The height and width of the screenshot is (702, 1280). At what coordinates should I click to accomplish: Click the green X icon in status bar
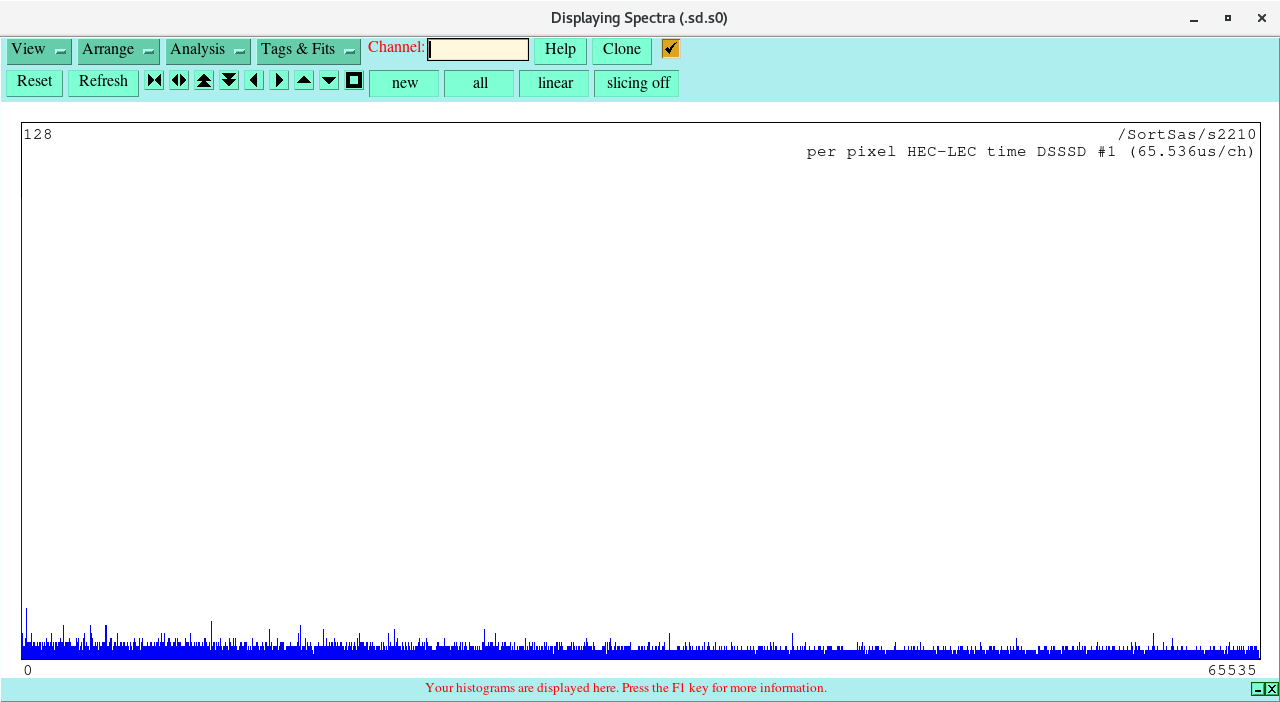point(1272,689)
